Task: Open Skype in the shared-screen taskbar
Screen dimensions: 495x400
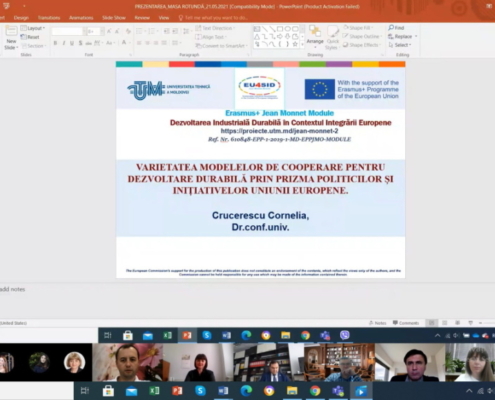Action: (x=207, y=335)
